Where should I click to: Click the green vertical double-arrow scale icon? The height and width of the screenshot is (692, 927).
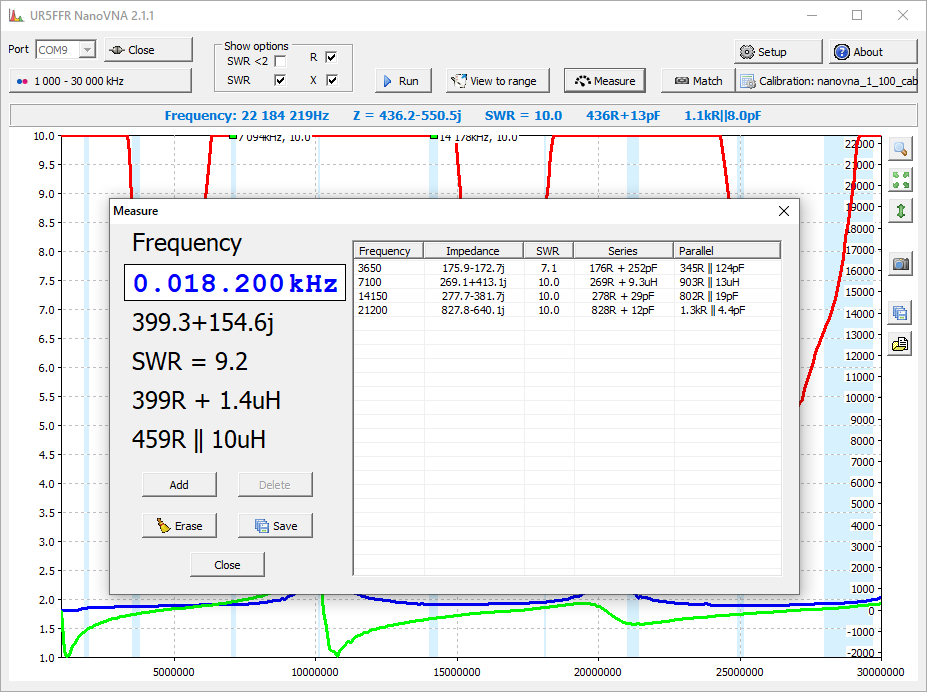click(900, 211)
